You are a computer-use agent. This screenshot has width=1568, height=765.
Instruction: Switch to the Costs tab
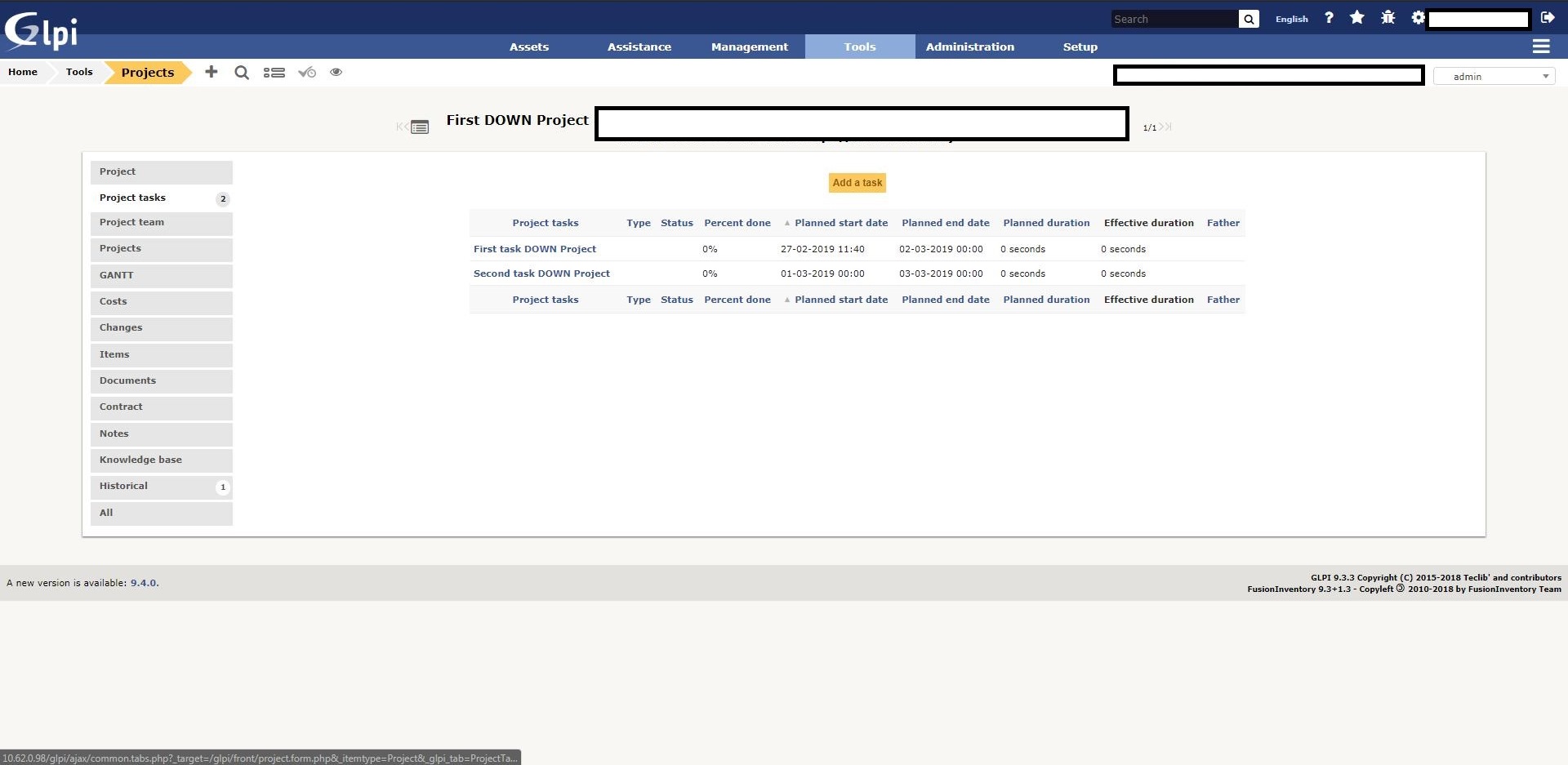[x=162, y=302]
